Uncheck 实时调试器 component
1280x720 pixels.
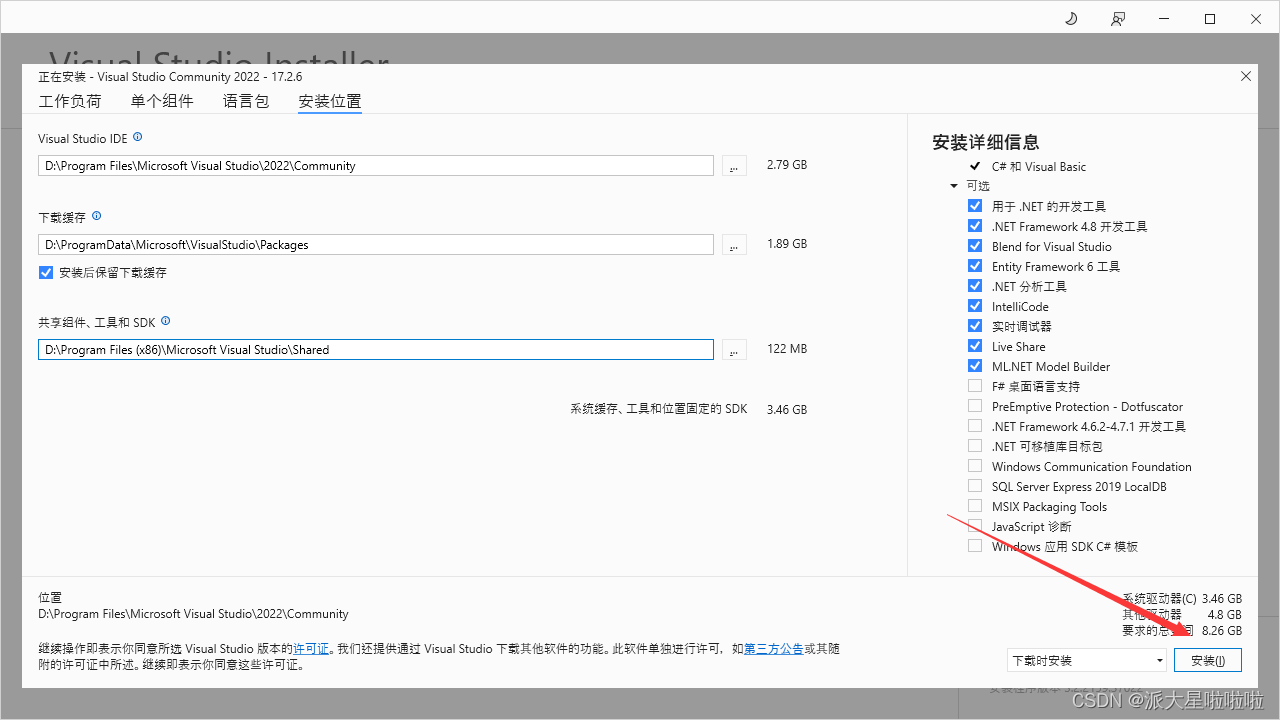click(975, 326)
